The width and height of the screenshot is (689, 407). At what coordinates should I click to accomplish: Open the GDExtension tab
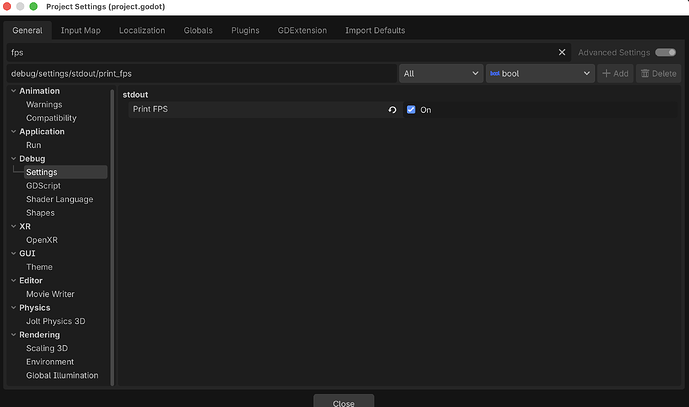[x=302, y=30]
